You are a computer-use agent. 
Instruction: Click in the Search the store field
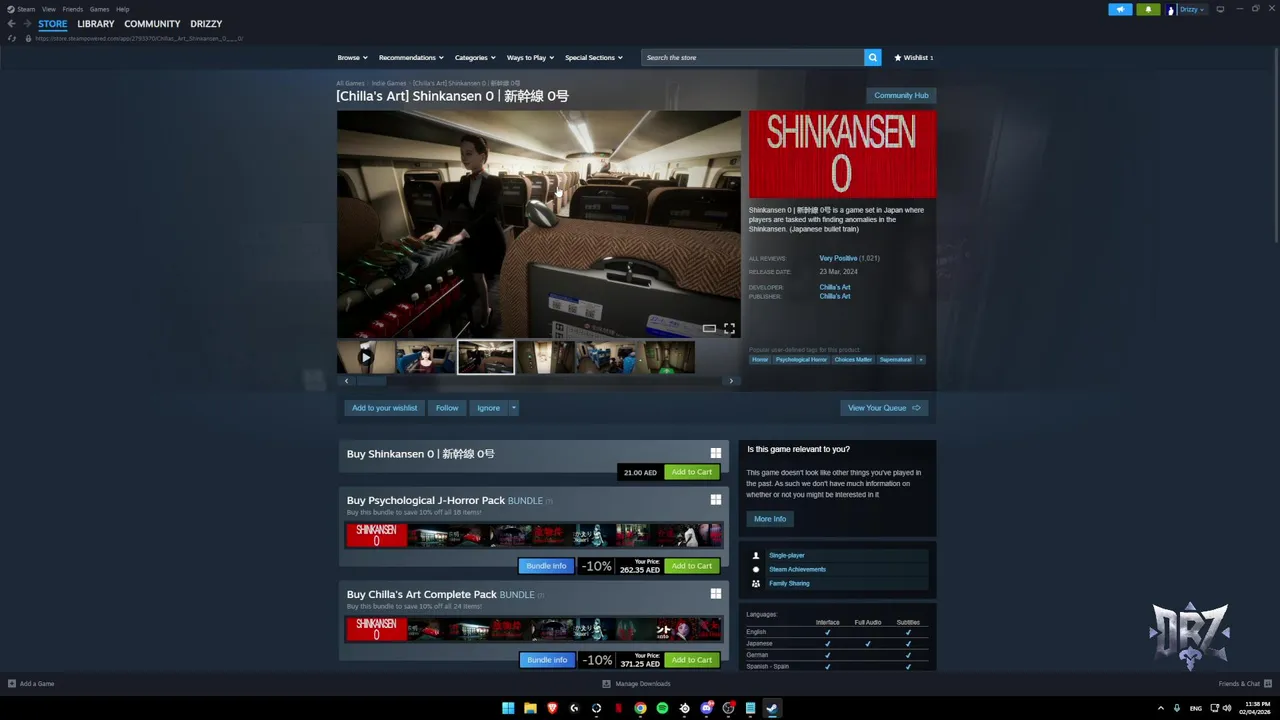pos(753,58)
